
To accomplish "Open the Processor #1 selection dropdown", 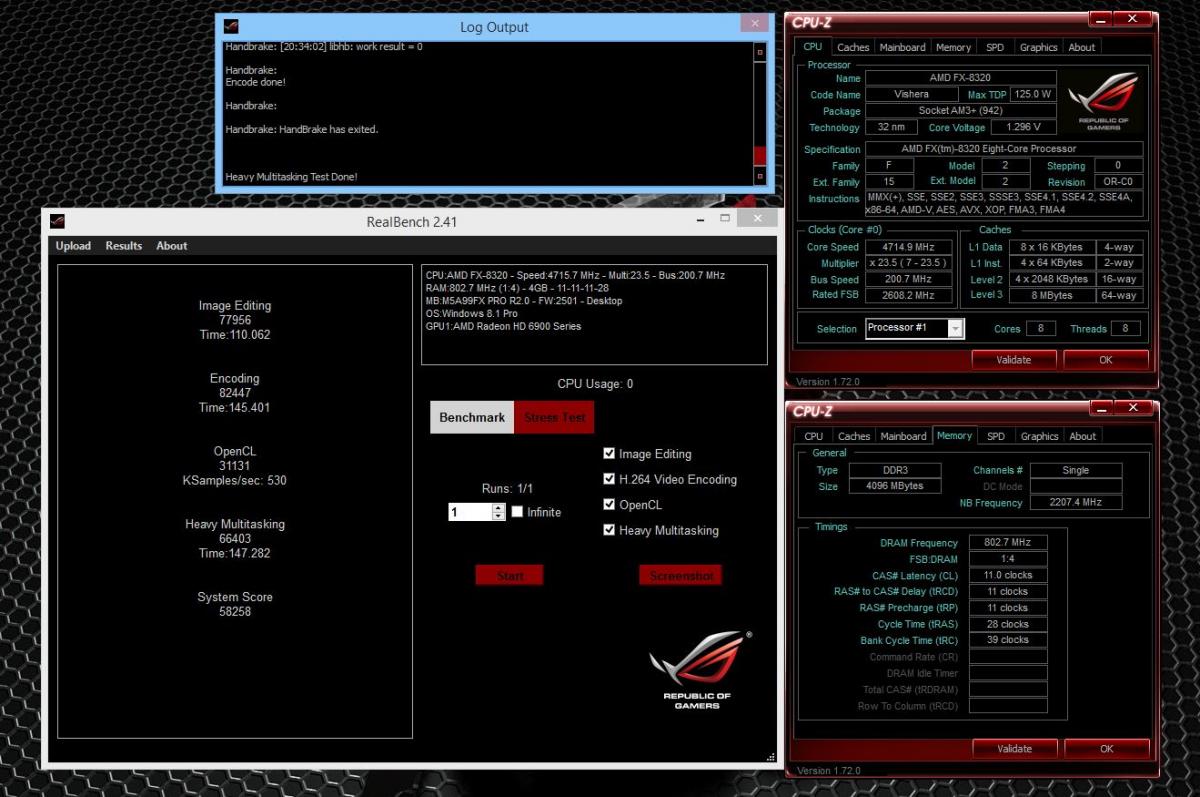I will coord(956,328).
